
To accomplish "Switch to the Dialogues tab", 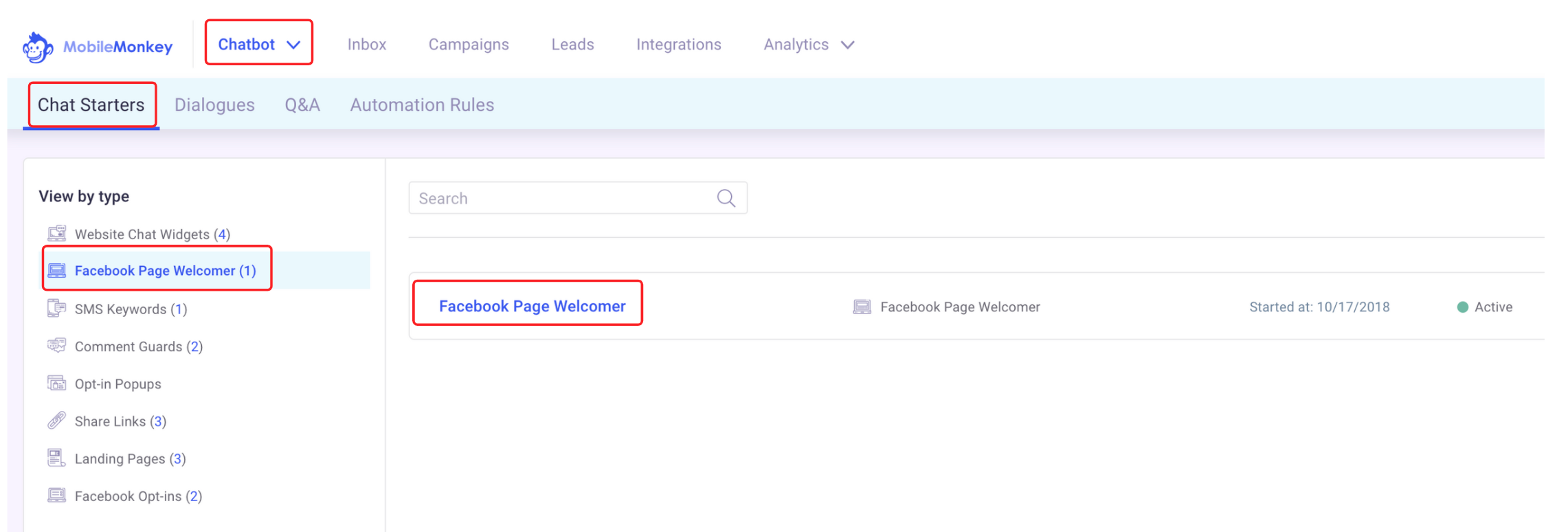I will click(x=214, y=104).
